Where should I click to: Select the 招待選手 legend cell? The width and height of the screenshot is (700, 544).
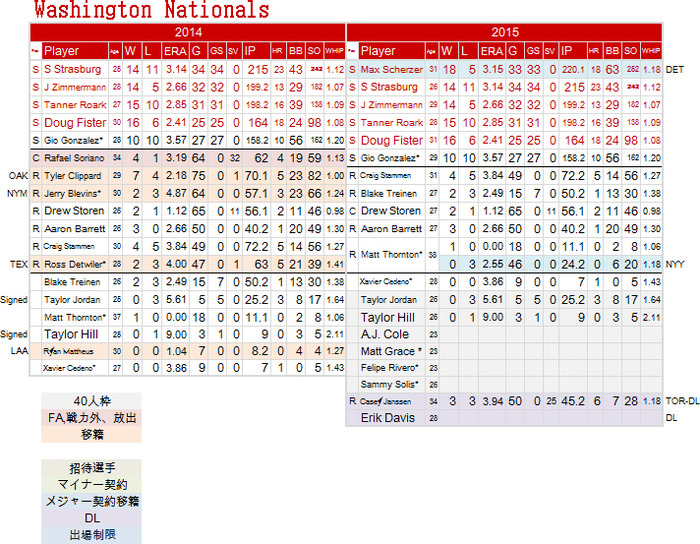tap(92, 468)
